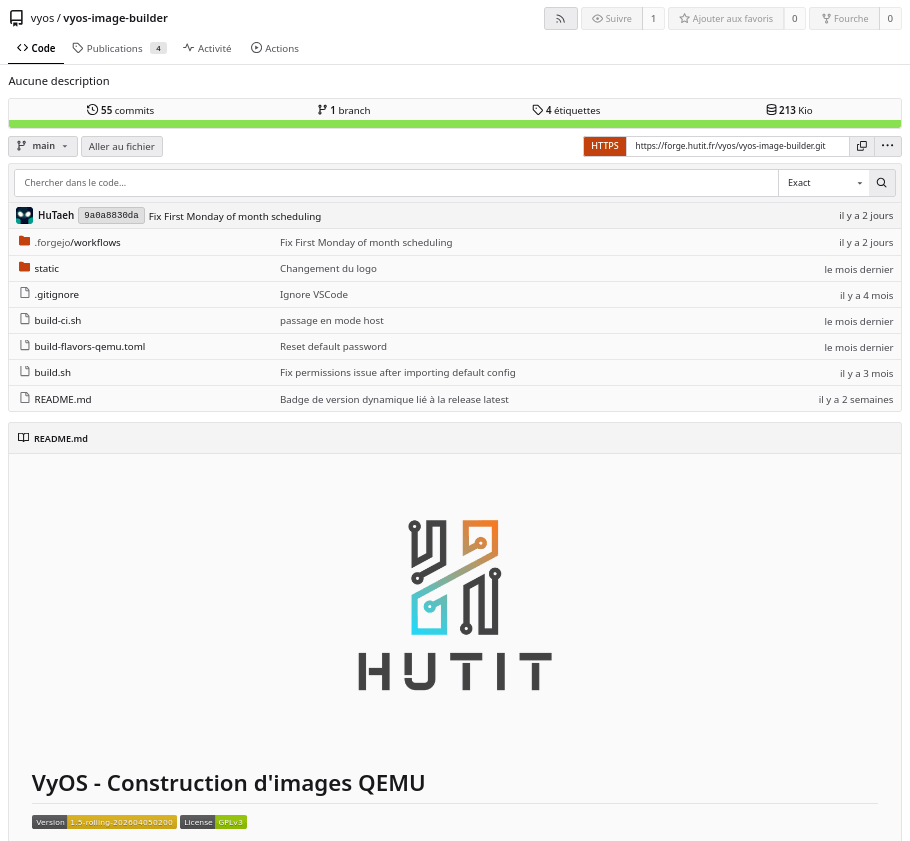Click the code search magnifier icon
The image size is (910, 841).
tap(882, 183)
